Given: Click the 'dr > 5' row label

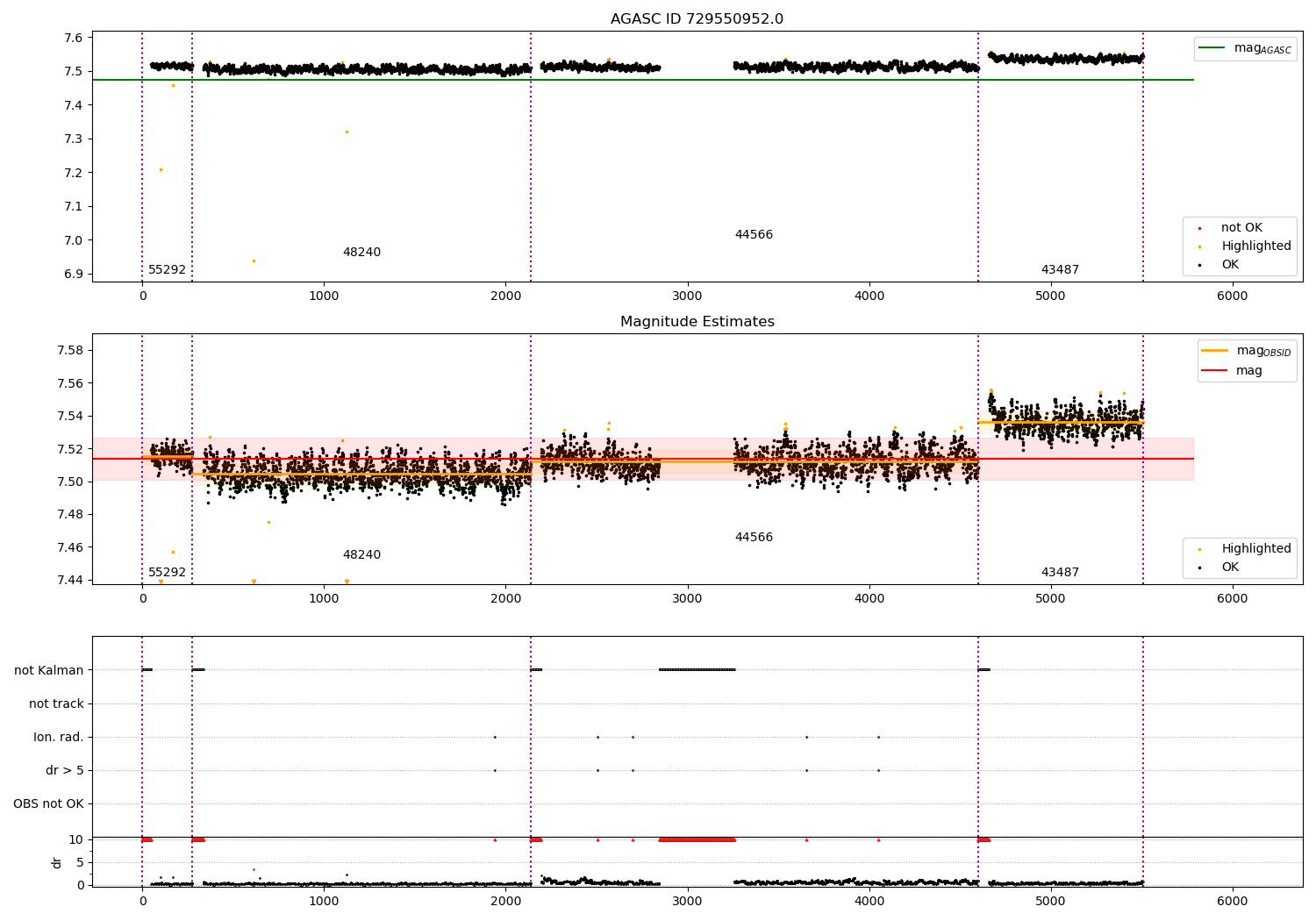Looking at the screenshot, I should (65, 771).
